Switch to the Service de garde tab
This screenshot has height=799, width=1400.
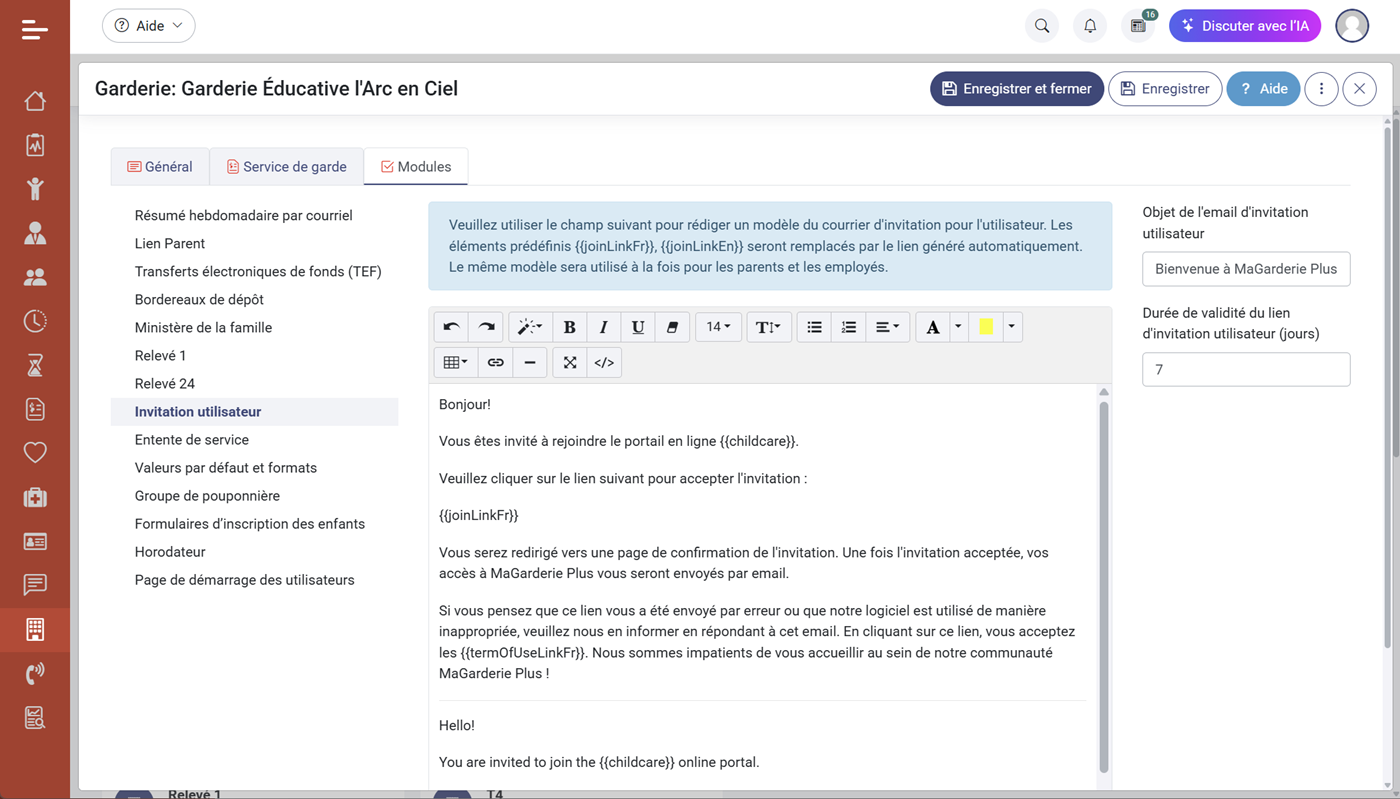287,167
